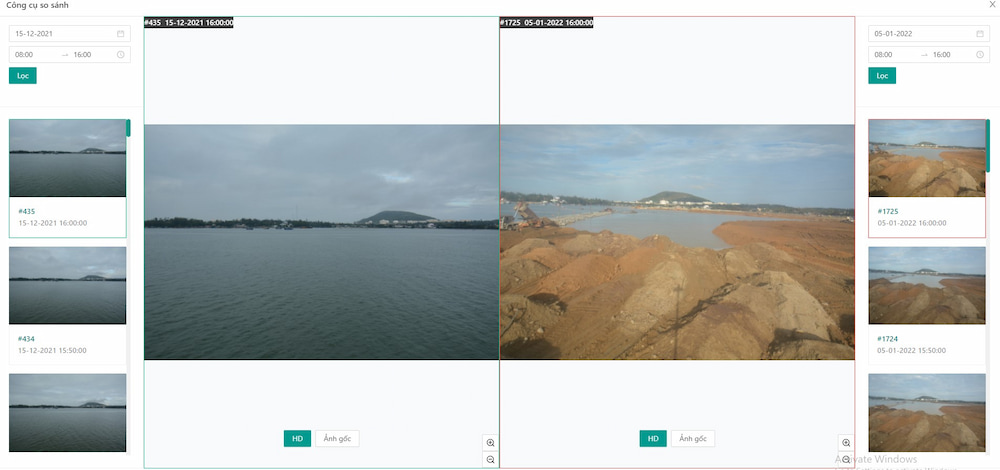Click clock icon in left time range
The width and height of the screenshot is (1000, 470).
coord(121,55)
